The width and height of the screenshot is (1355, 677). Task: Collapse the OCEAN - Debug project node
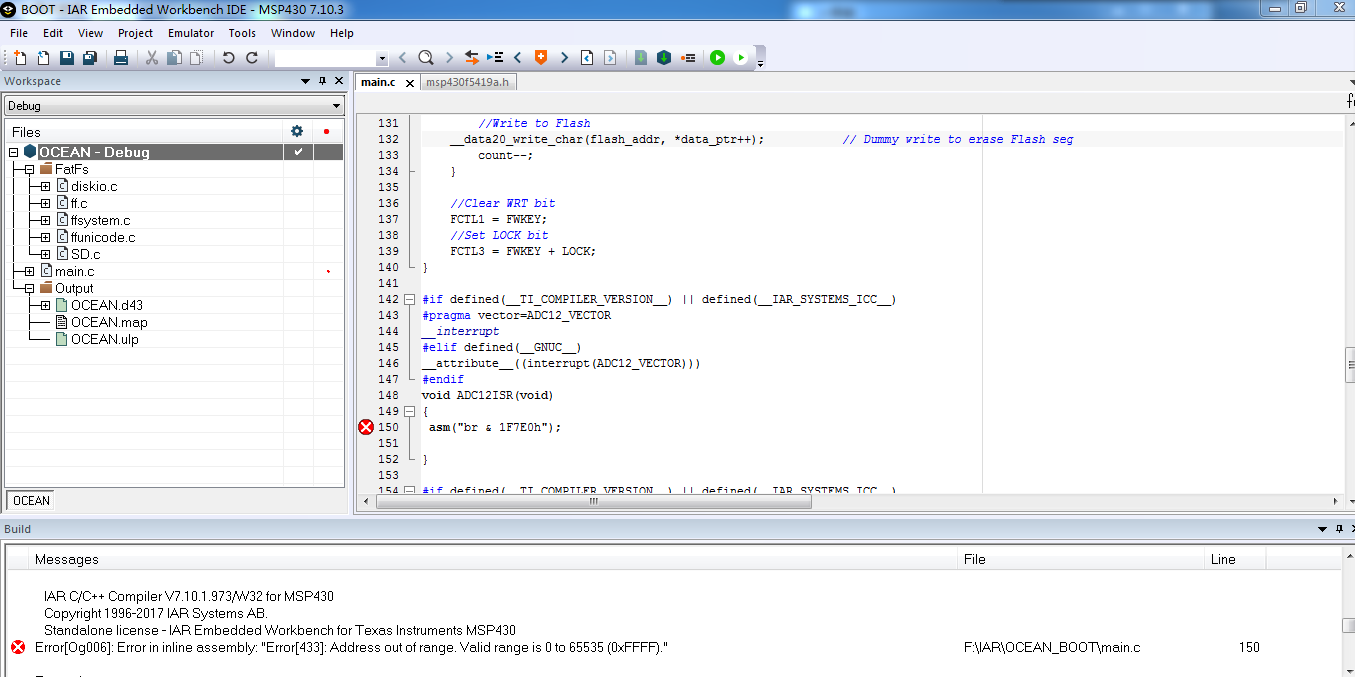pos(13,152)
